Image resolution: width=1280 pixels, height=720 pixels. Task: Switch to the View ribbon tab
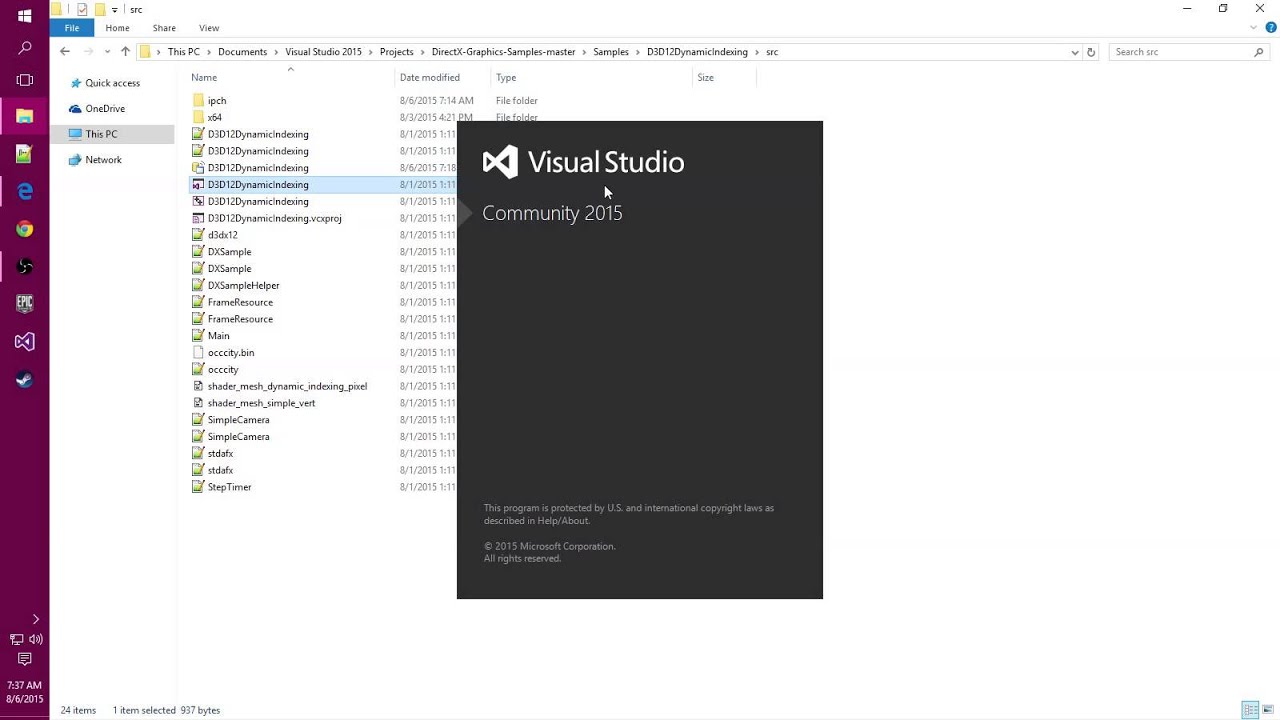click(x=208, y=28)
